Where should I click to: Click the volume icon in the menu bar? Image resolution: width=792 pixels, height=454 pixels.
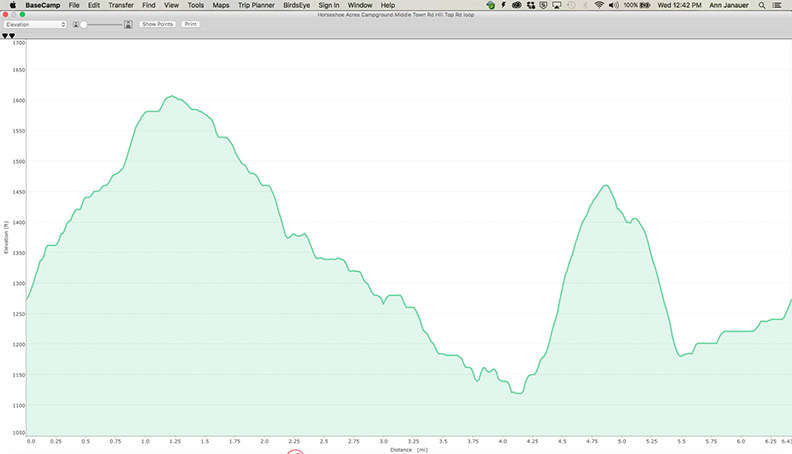coord(615,5)
